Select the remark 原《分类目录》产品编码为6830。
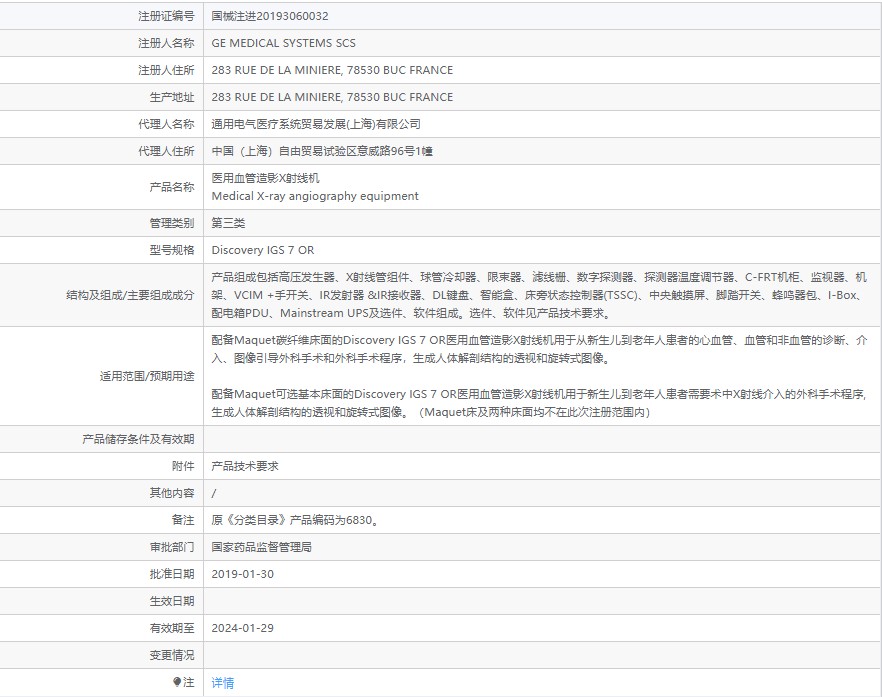The height and width of the screenshot is (697, 882). pyautogui.click(x=295, y=520)
